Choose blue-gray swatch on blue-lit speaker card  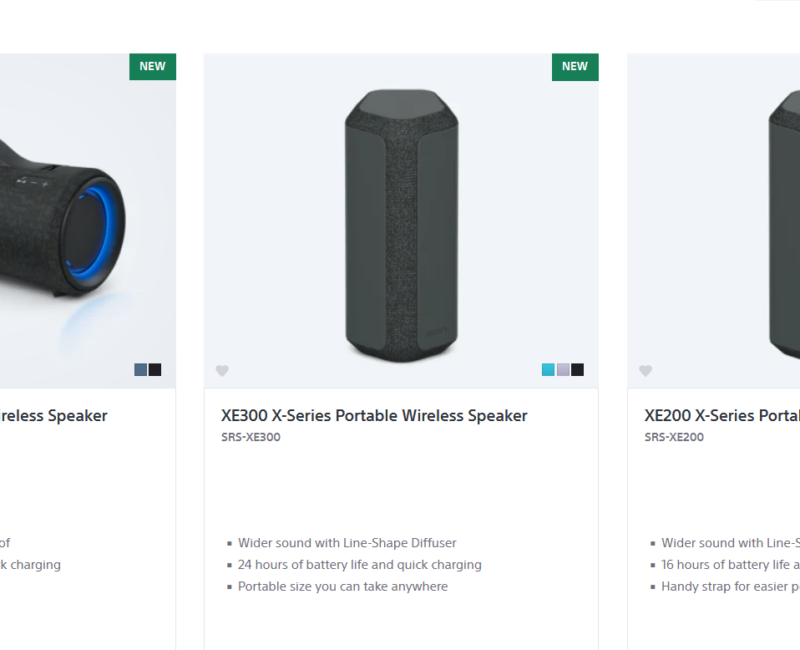point(140,369)
